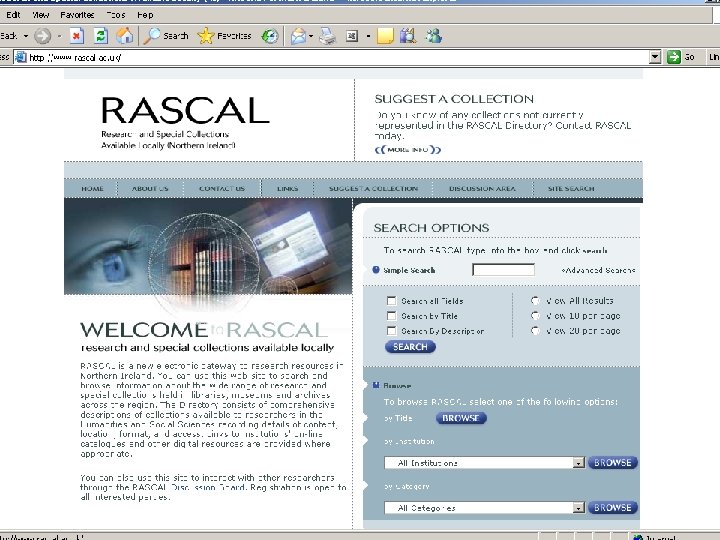720x540 pixels.
Task: Click the Browse section bullet icon
Action: (376, 385)
